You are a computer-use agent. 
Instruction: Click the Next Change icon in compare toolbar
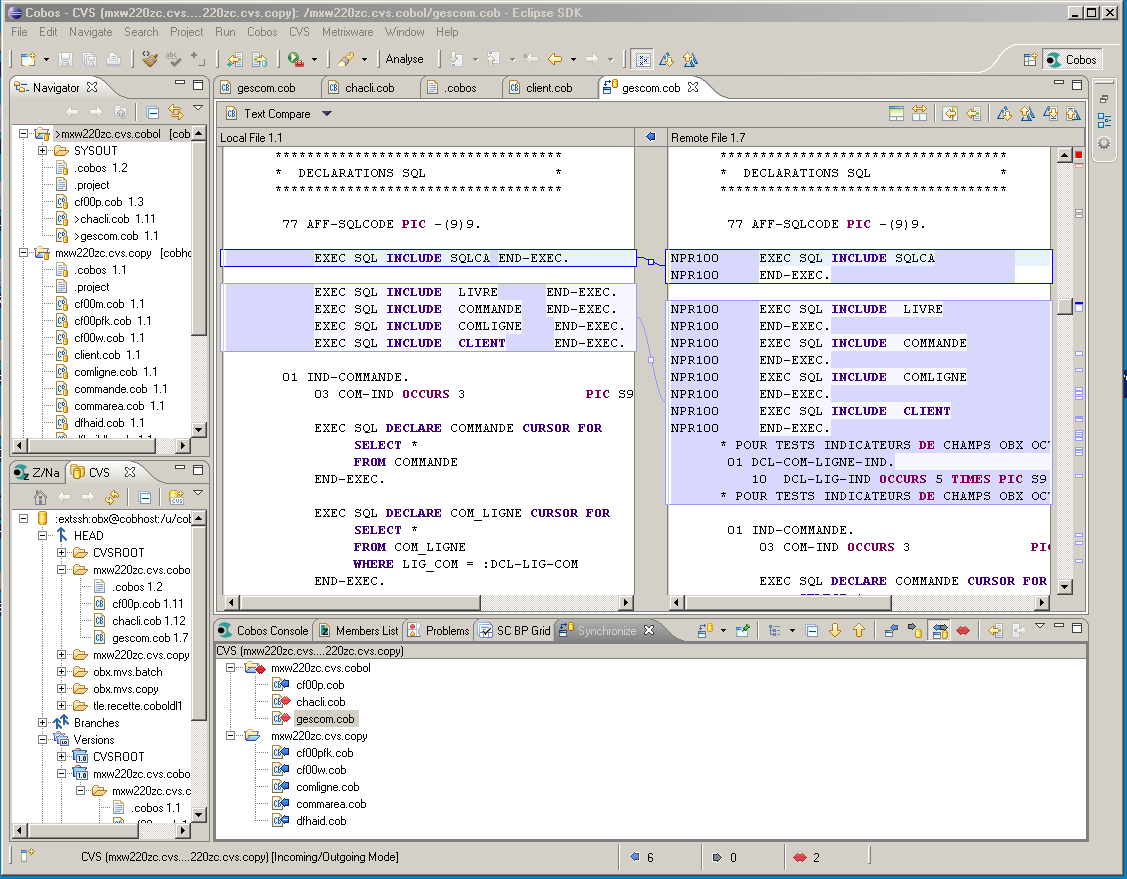tap(1050, 114)
